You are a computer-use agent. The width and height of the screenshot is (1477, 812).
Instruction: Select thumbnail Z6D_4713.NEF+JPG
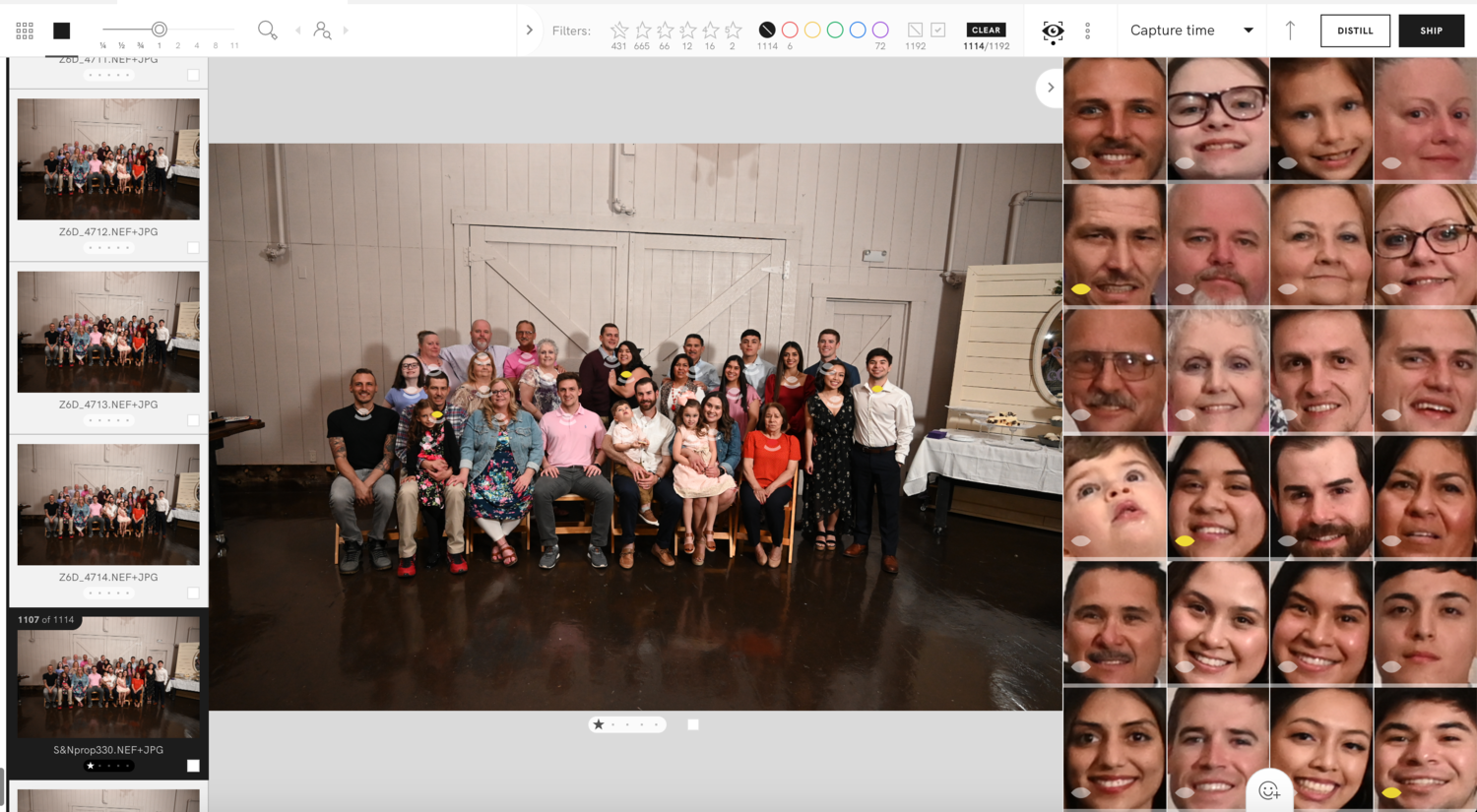pyautogui.click(x=108, y=332)
